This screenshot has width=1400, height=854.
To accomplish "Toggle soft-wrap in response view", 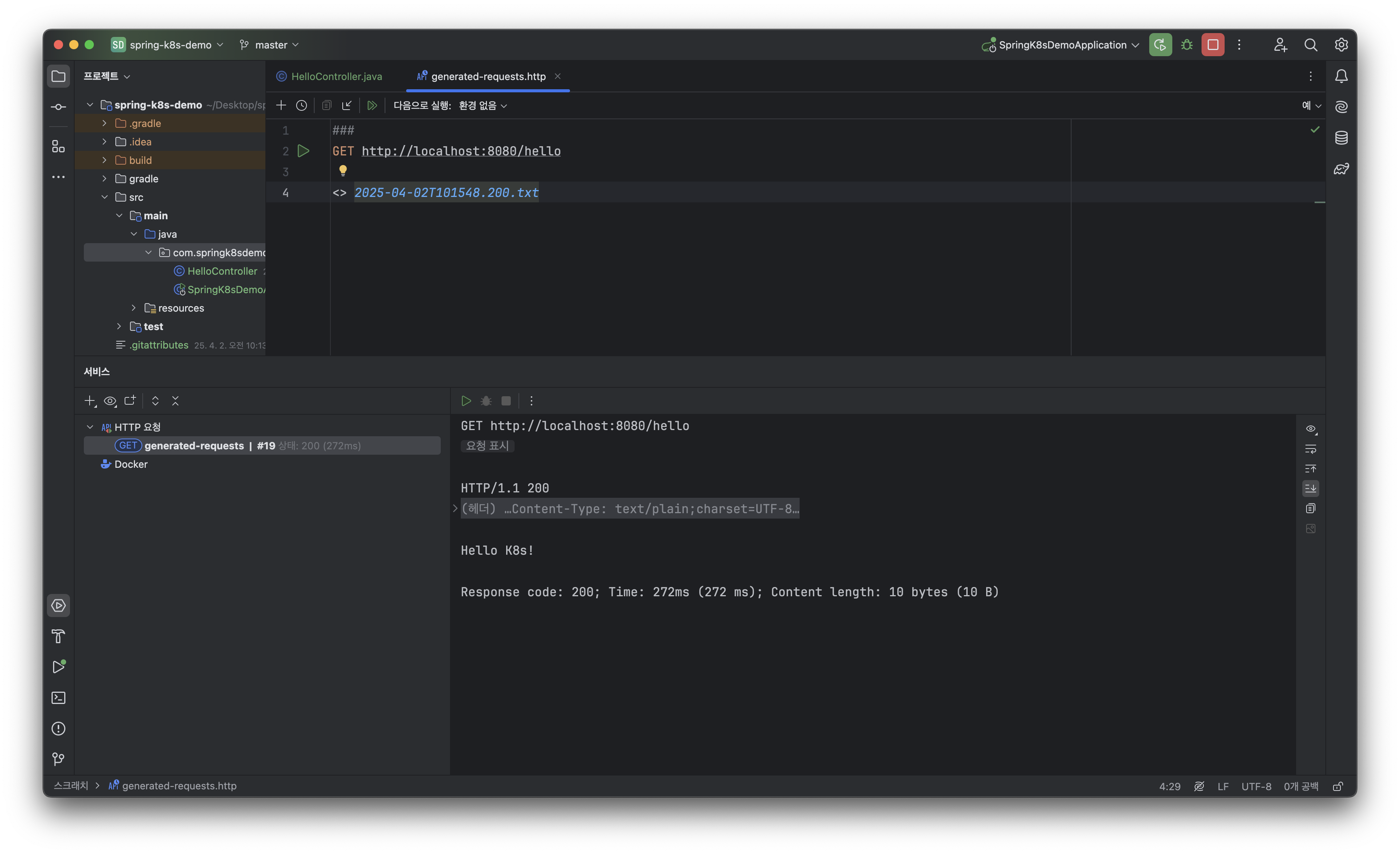I will [x=1310, y=449].
